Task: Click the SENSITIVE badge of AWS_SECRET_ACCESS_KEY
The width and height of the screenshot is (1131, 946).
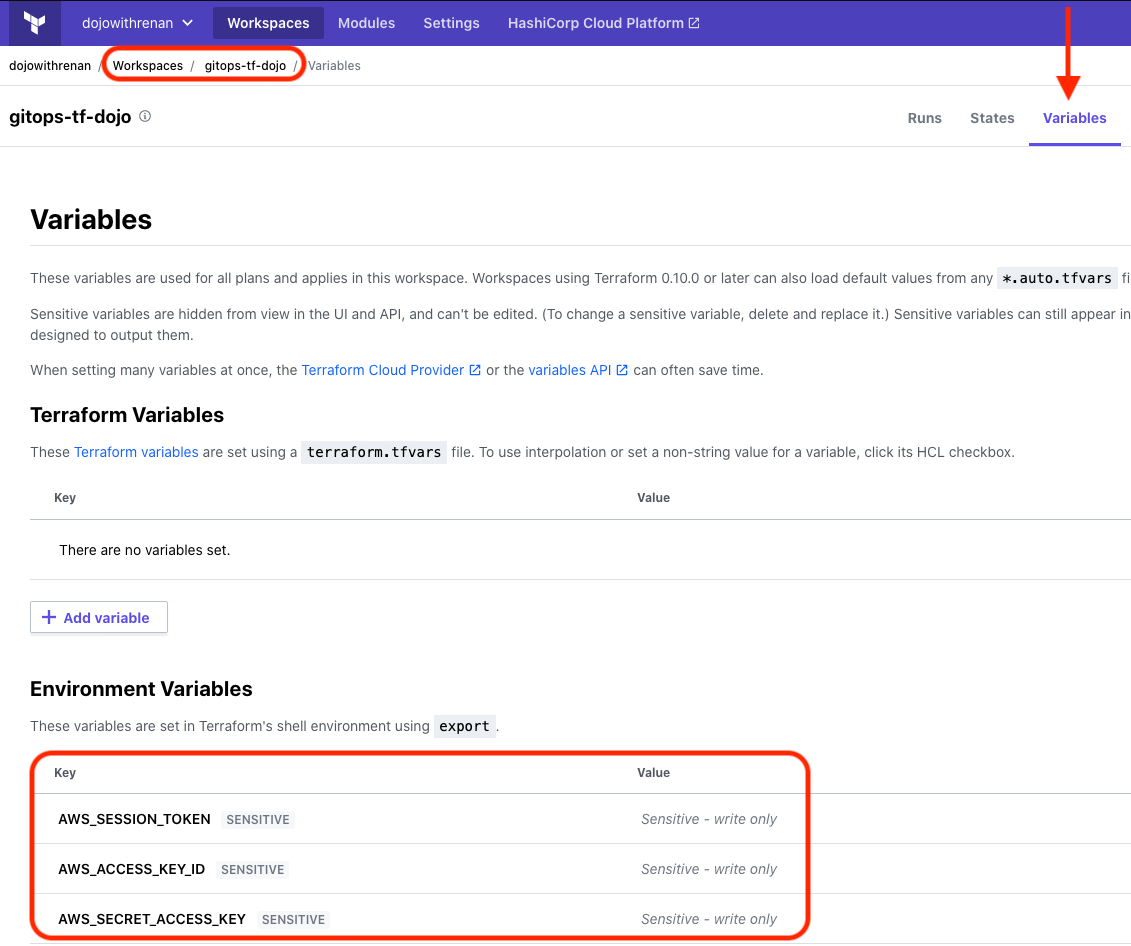Action: [x=293, y=919]
